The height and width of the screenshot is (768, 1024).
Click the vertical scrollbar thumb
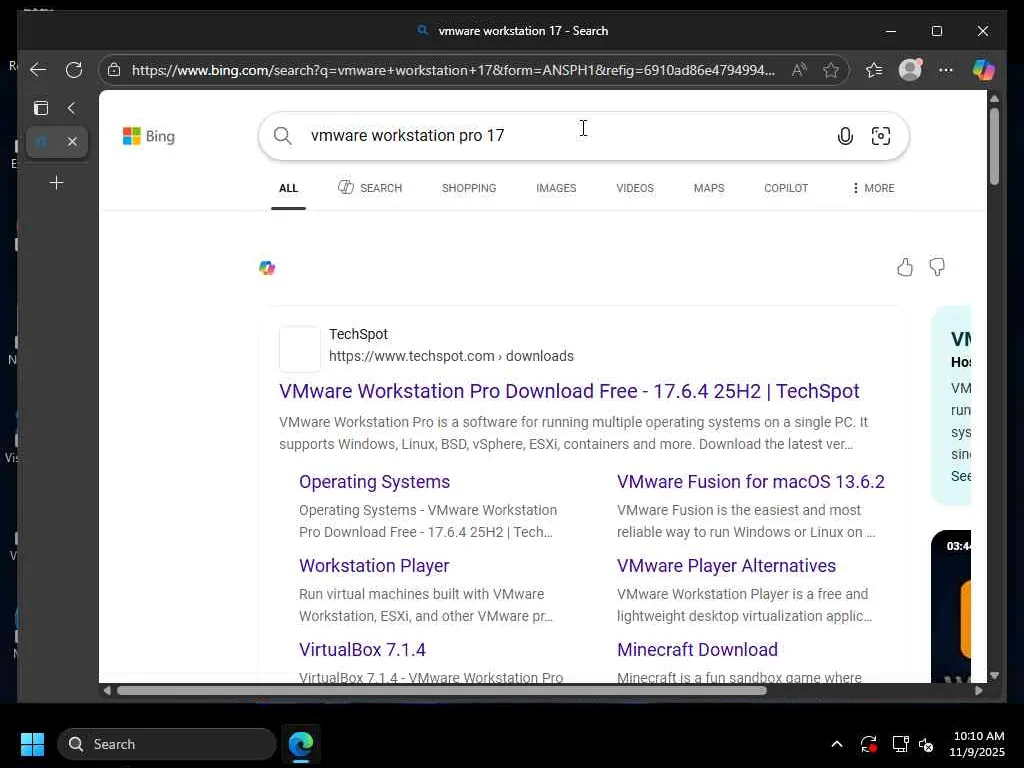(994, 146)
